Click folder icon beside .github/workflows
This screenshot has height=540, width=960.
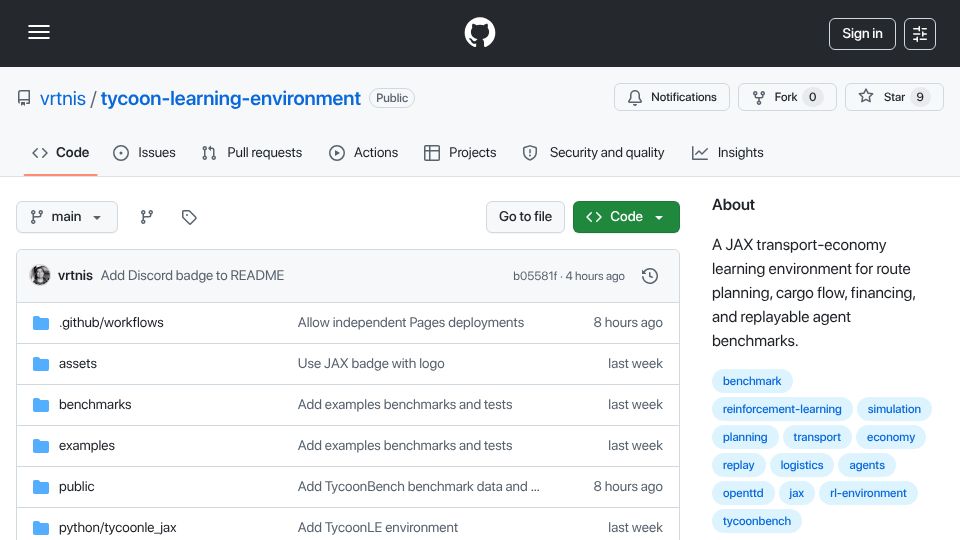[x=41, y=323]
